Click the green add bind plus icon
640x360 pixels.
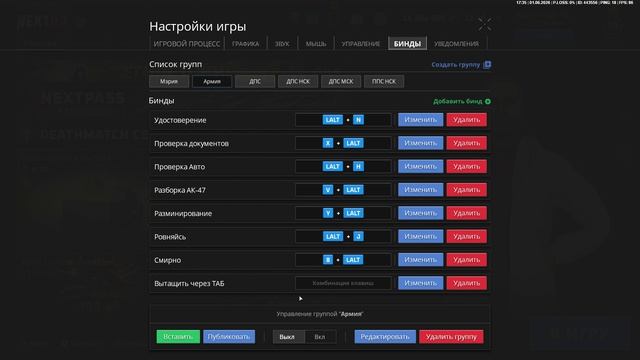pos(488,101)
